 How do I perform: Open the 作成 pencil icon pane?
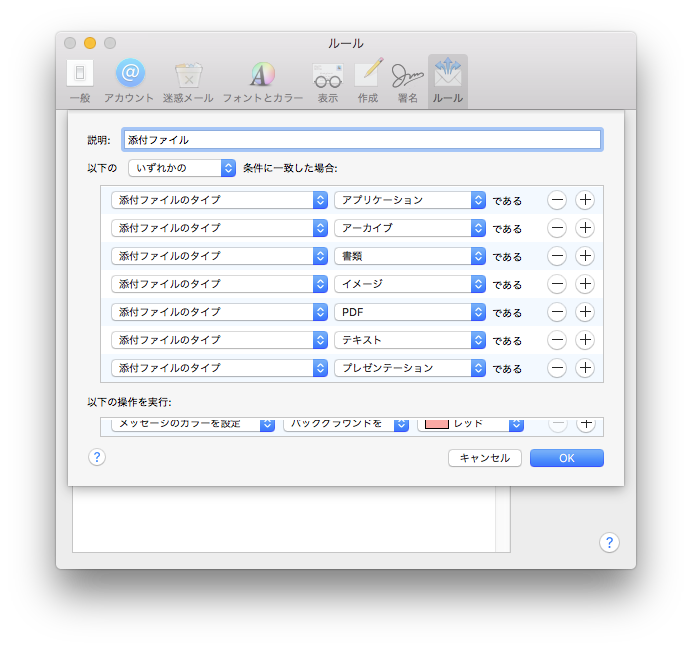pos(368,80)
